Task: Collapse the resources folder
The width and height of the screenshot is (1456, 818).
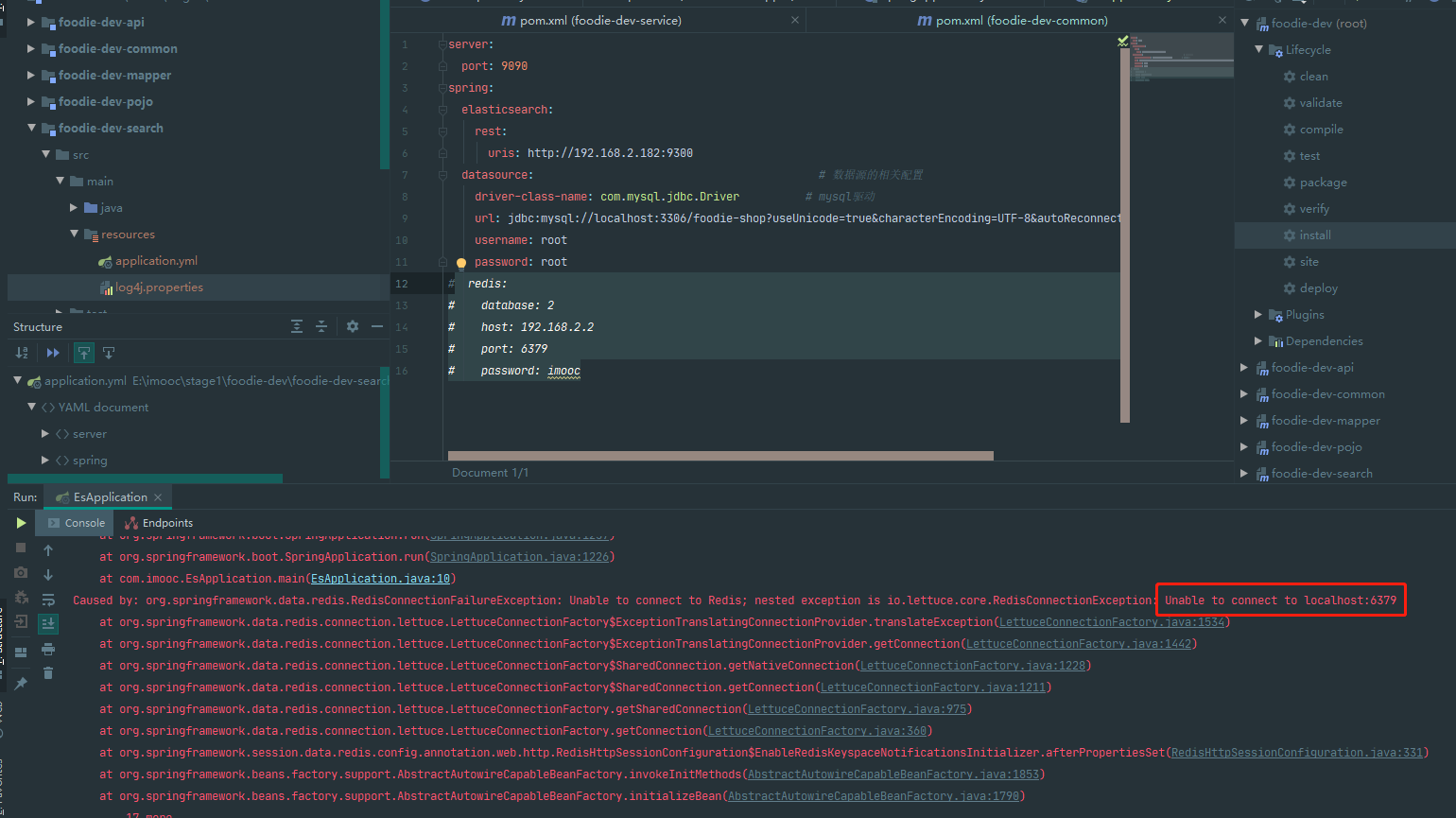Action: [x=74, y=234]
